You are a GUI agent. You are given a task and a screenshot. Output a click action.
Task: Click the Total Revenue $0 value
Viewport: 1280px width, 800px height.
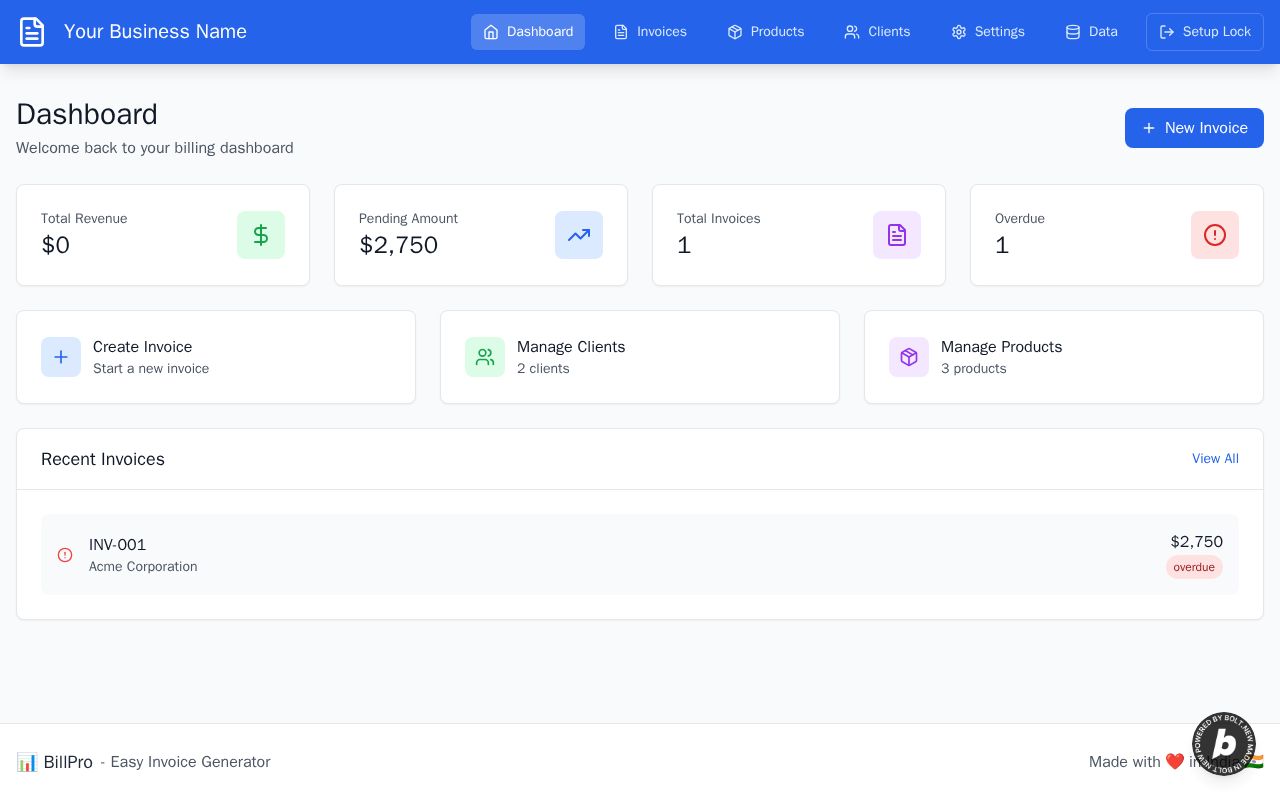click(56, 245)
